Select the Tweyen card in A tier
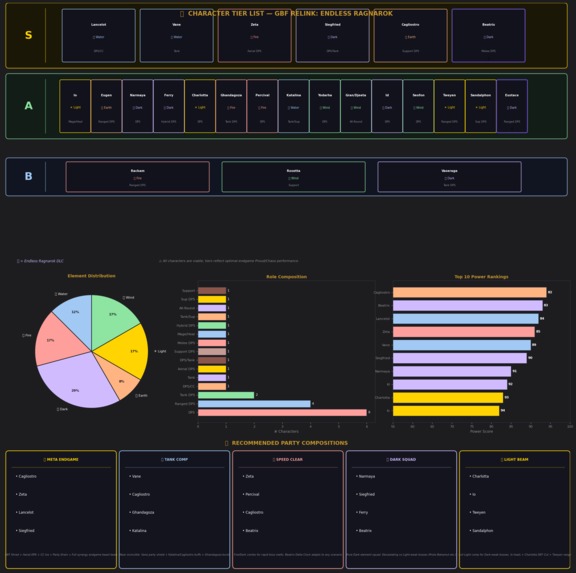The height and width of the screenshot is (573, 576). [x=450, y=106]
